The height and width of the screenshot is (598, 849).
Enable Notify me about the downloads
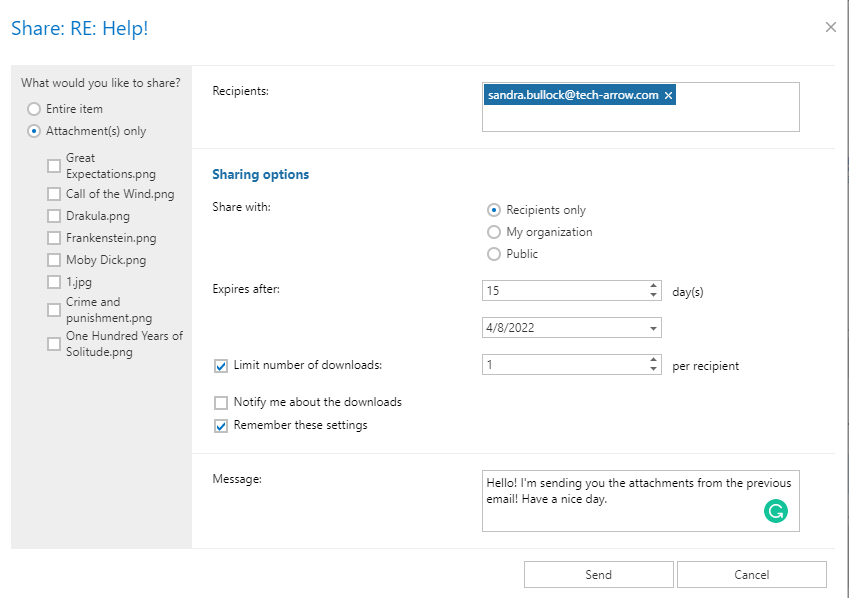pyautogui.click(x=221, y=402)
